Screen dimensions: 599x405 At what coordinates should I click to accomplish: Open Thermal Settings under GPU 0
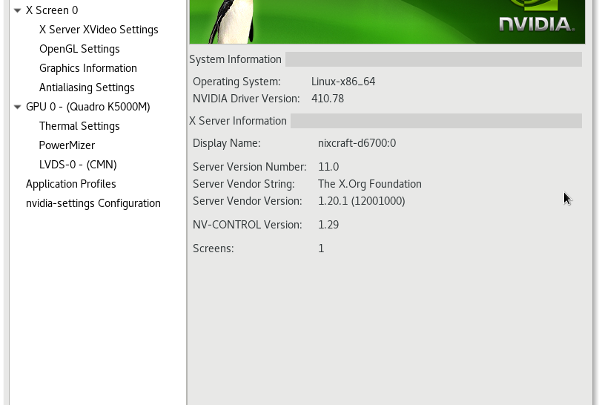[x=79, y=126]
